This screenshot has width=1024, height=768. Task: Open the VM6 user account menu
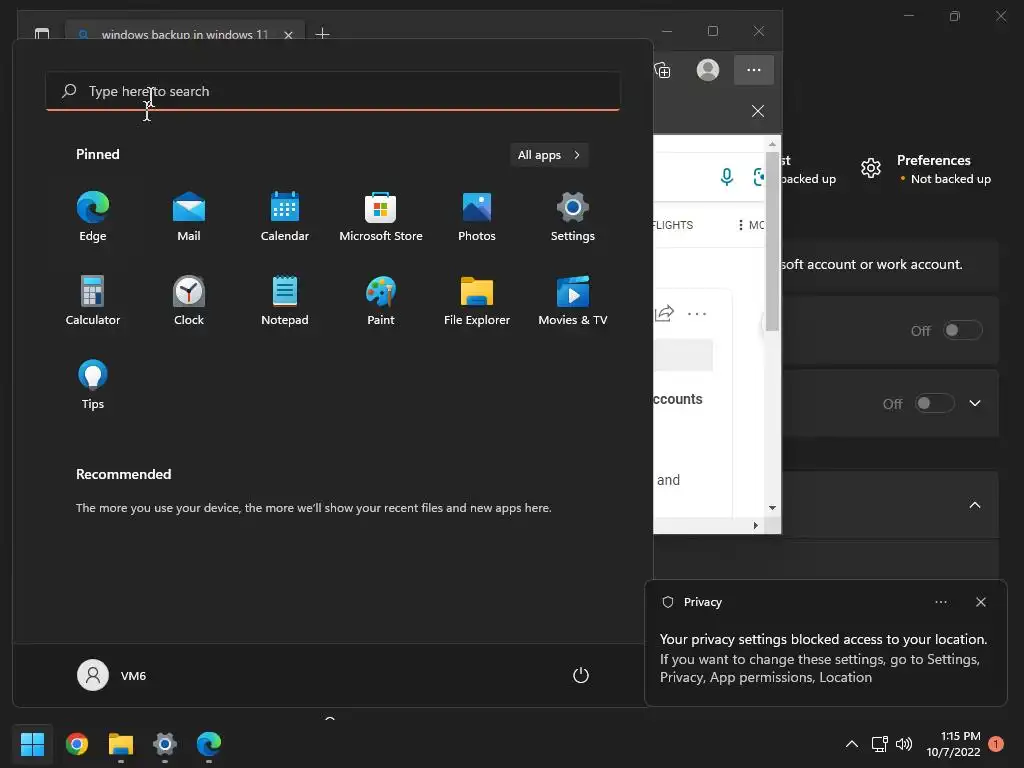click(x=112, y=675)
